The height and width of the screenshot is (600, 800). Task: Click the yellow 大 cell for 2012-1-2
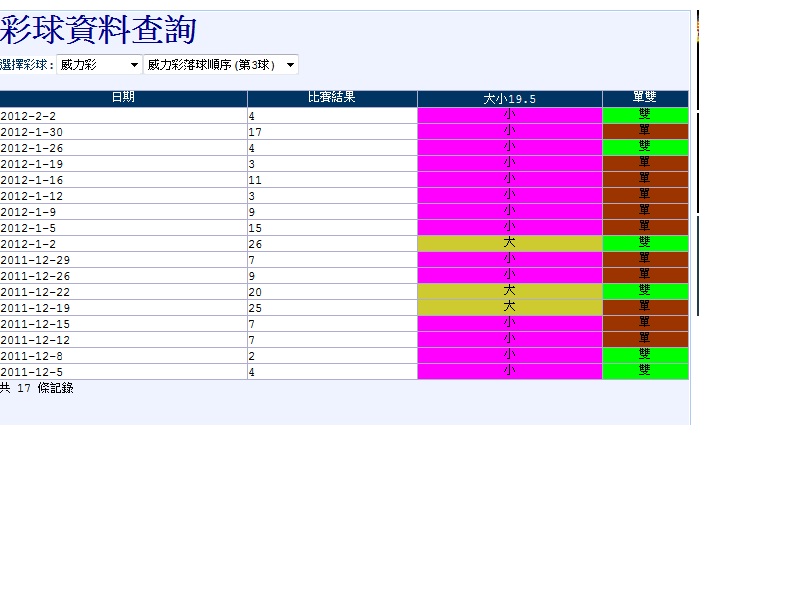pos(510,244)
